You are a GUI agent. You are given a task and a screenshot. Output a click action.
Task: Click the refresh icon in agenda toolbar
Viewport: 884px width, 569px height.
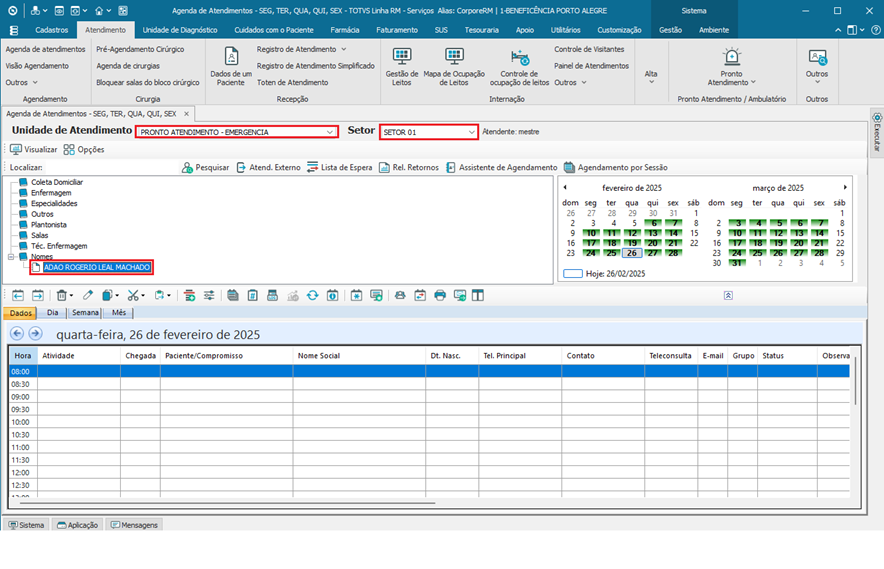click(313, 295)
